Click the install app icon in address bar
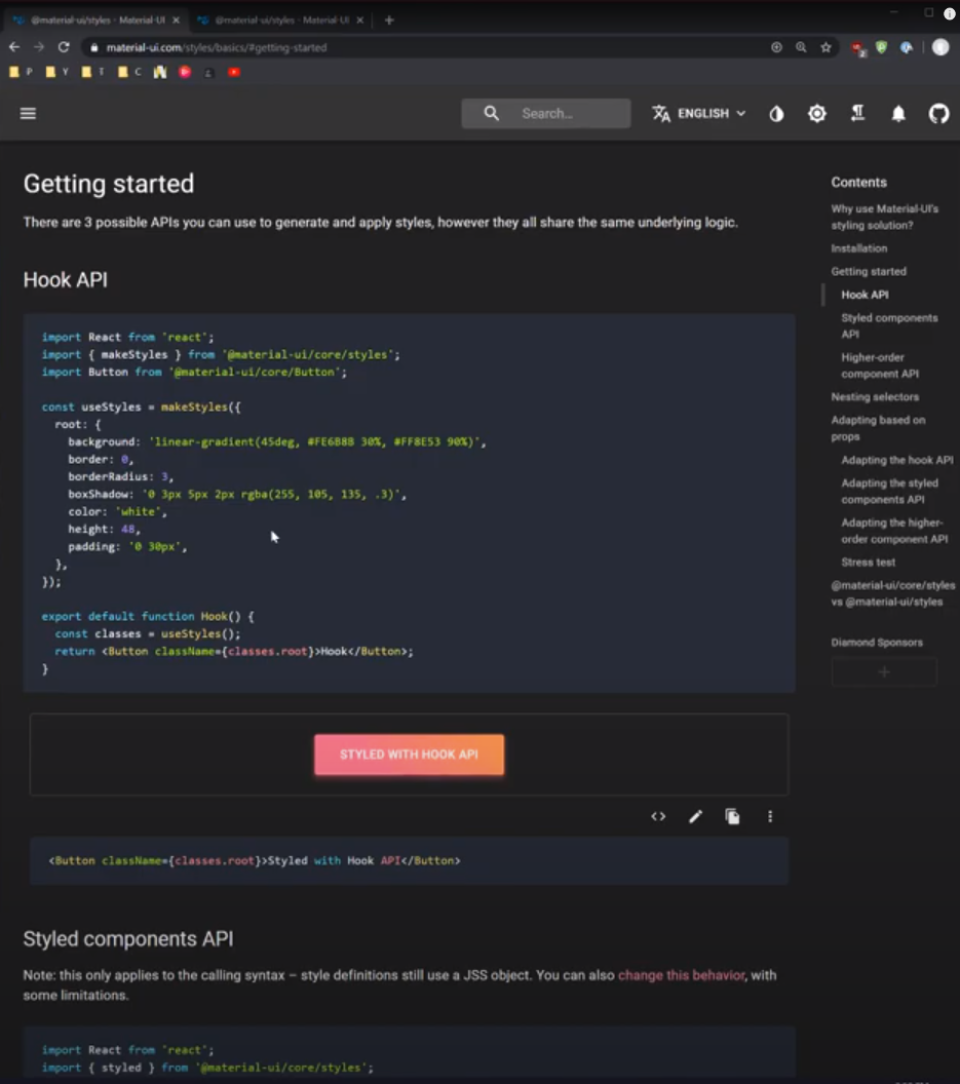Viewport: 960px width, 1084px height. [x=776, y=47]
